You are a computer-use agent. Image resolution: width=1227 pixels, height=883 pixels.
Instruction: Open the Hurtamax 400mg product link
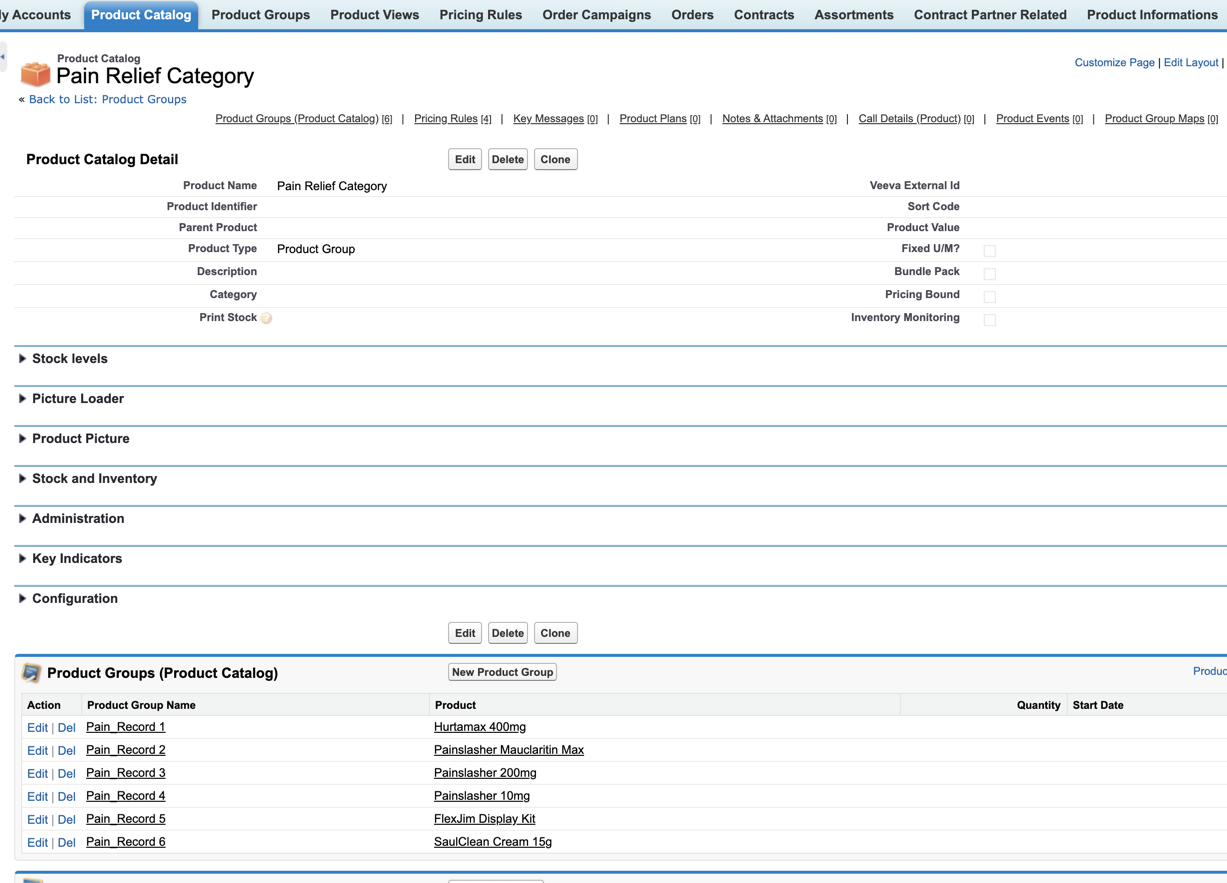(x=479, y=727)
